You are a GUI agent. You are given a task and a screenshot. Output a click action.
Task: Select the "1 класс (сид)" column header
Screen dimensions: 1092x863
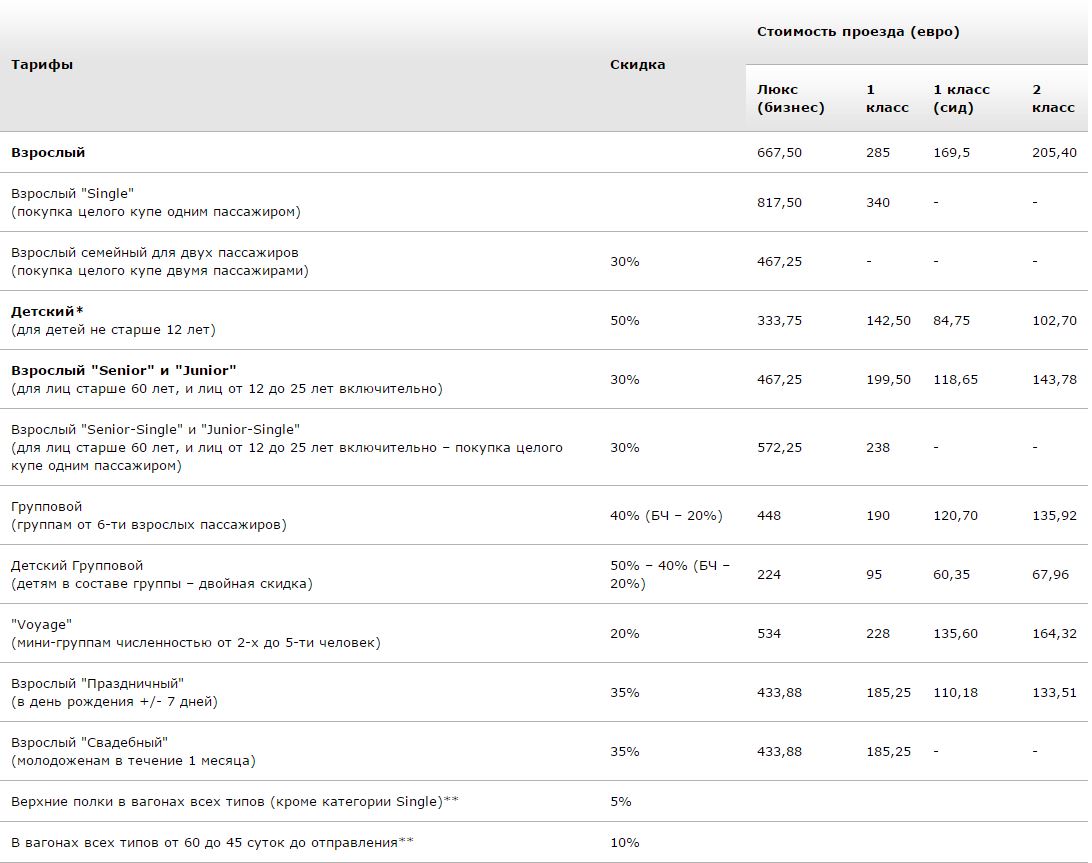[961, 98]
